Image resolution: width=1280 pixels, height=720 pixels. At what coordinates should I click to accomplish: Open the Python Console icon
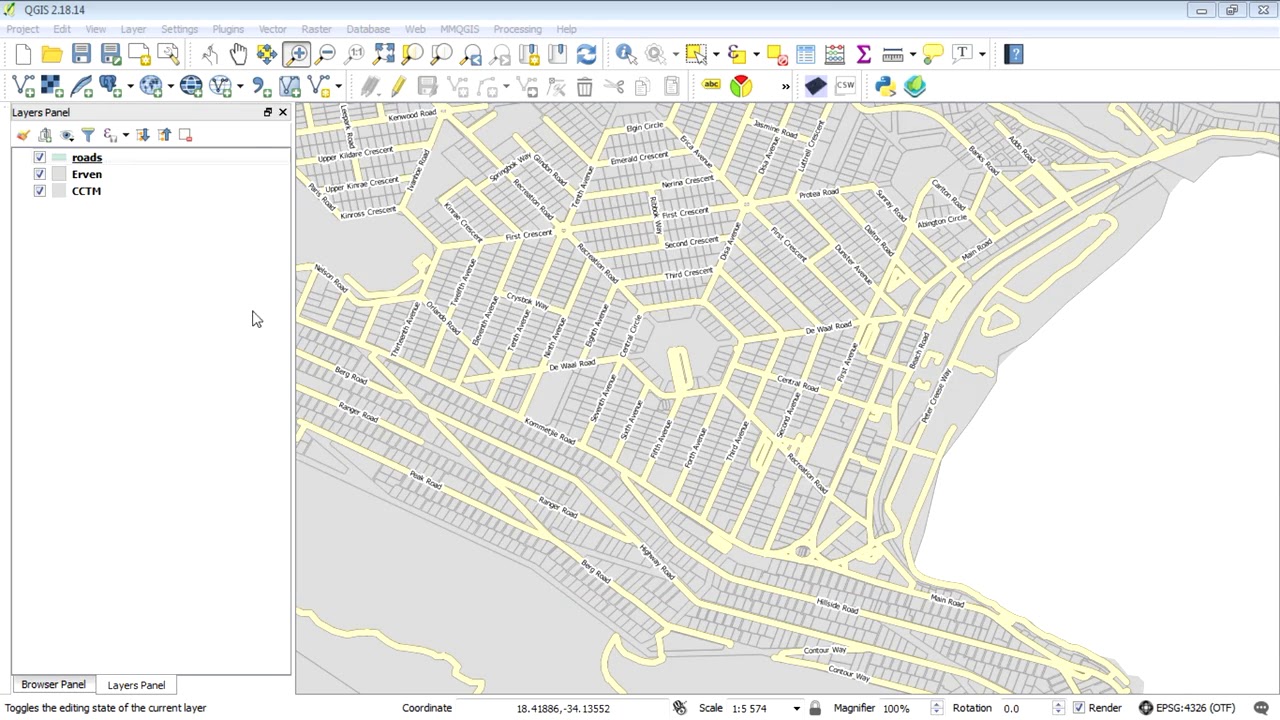886,86
